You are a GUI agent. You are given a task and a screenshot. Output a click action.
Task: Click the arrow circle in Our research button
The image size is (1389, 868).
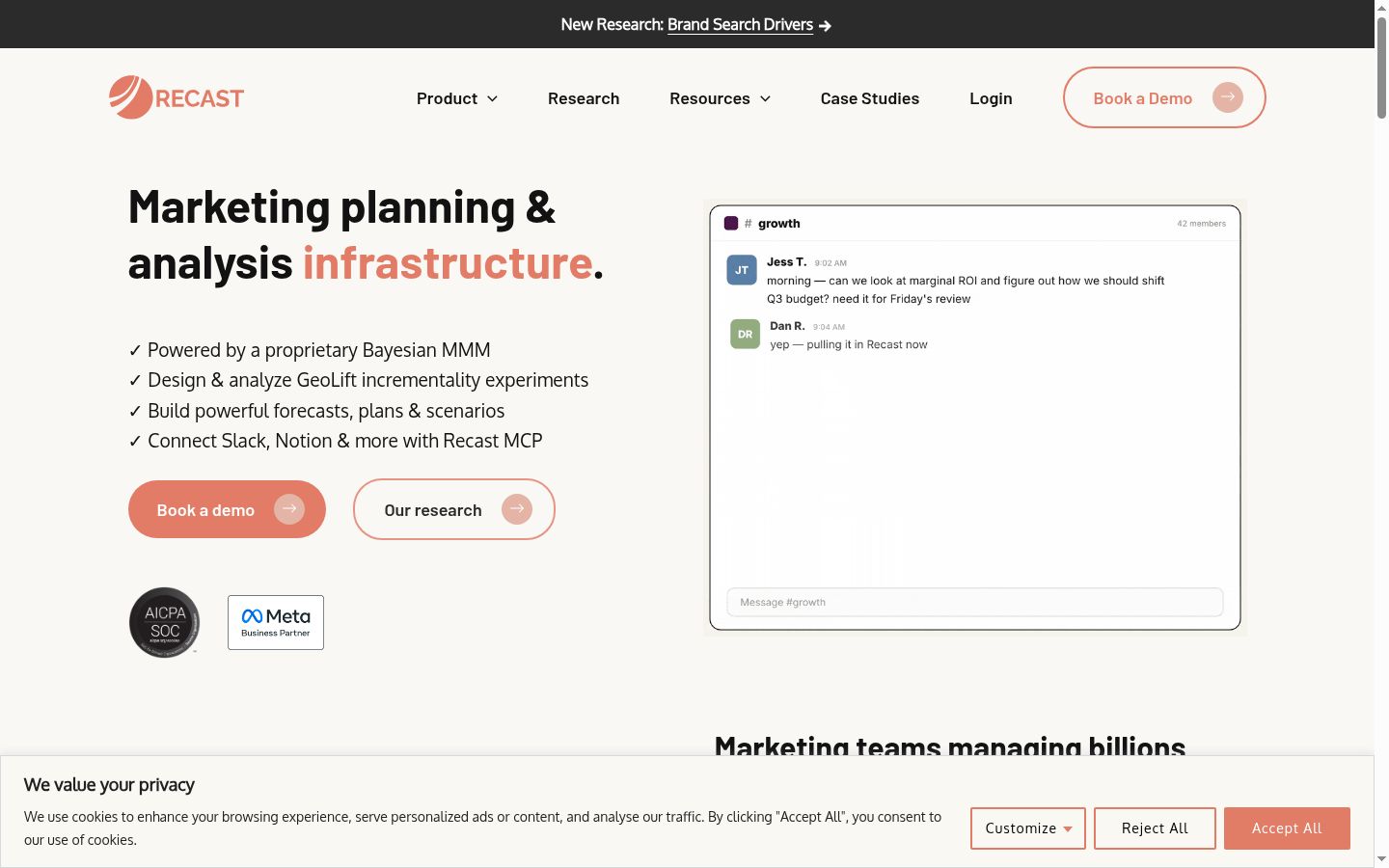(517, 509)
